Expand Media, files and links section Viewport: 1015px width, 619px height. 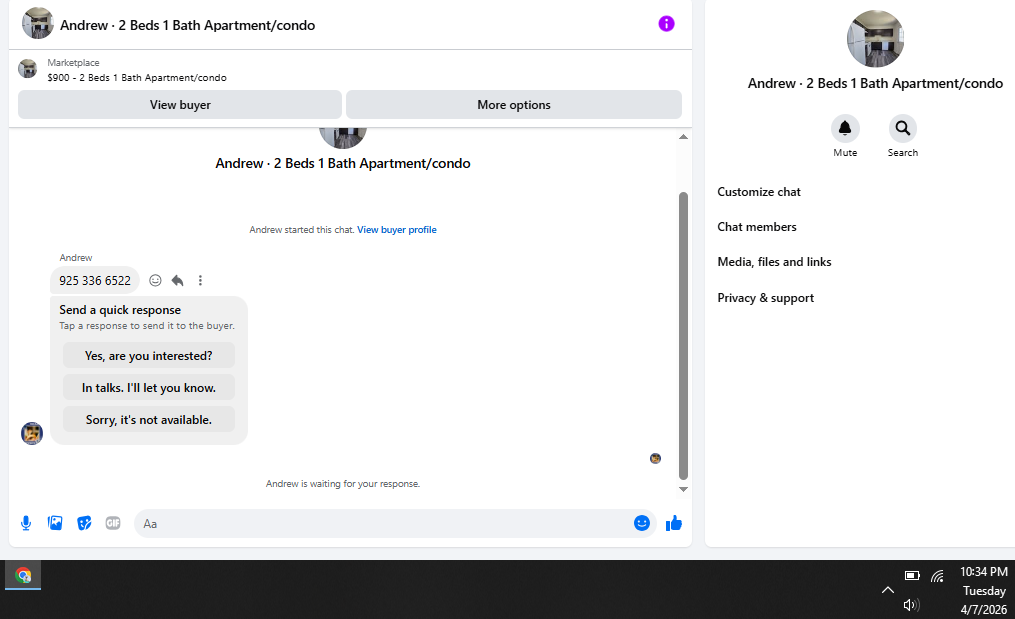pos(774,262)
